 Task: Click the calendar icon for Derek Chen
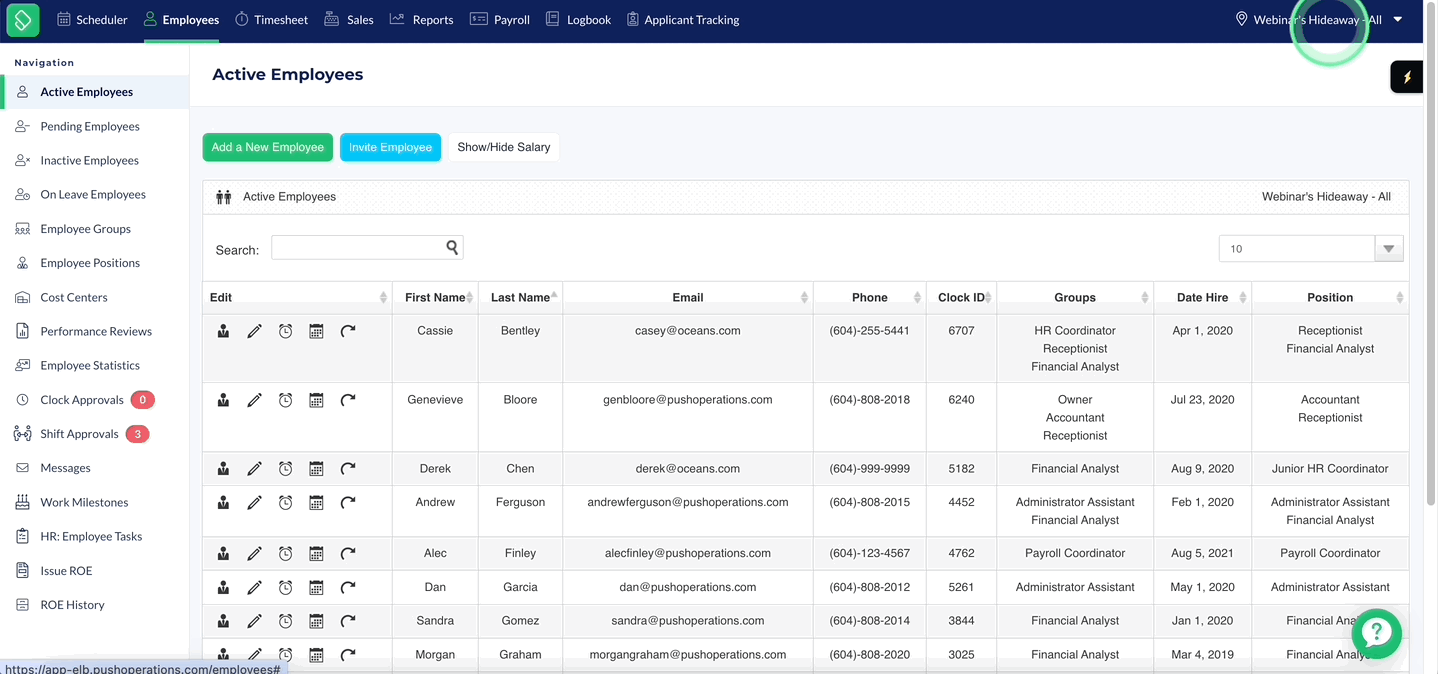point(316,469)
